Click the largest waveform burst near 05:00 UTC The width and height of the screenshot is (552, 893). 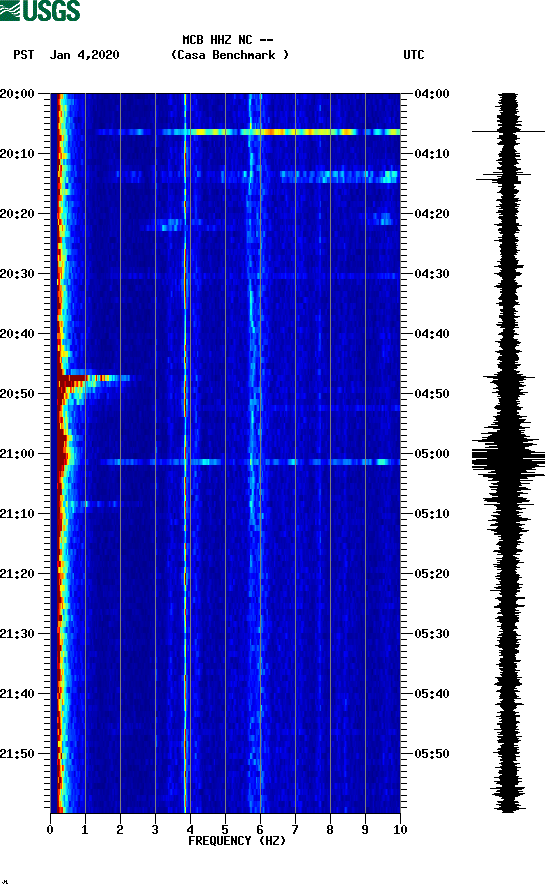click(508, 456)
